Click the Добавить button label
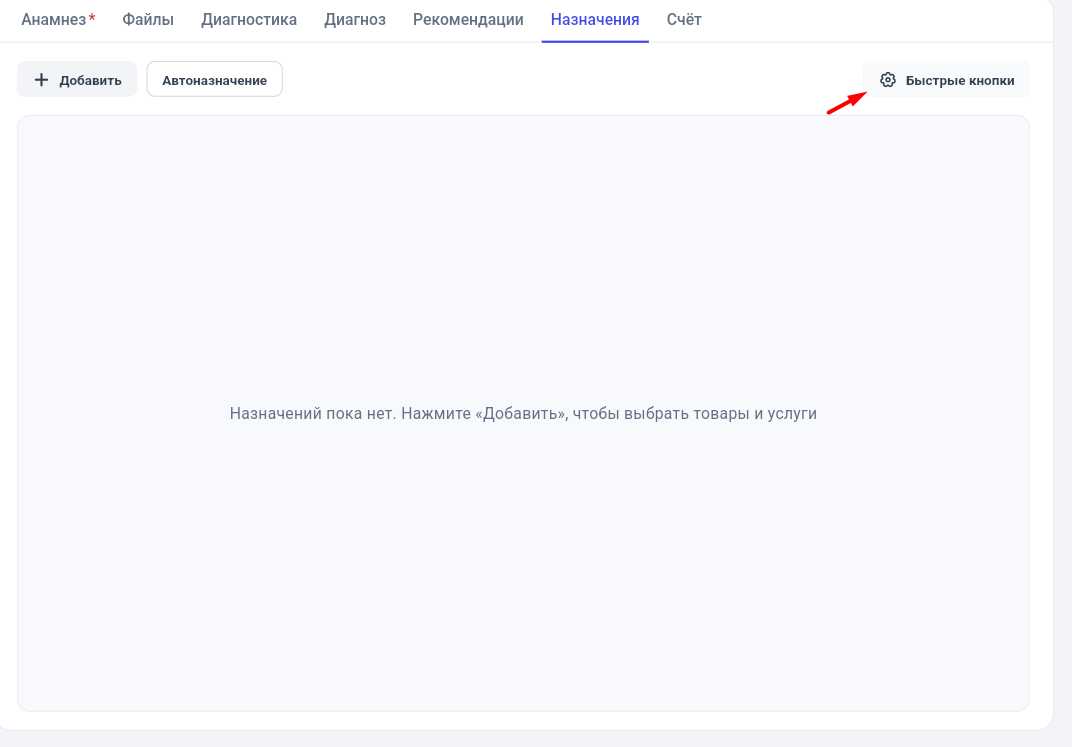This screenshot has width=1072, height=747. pos(90,81)
